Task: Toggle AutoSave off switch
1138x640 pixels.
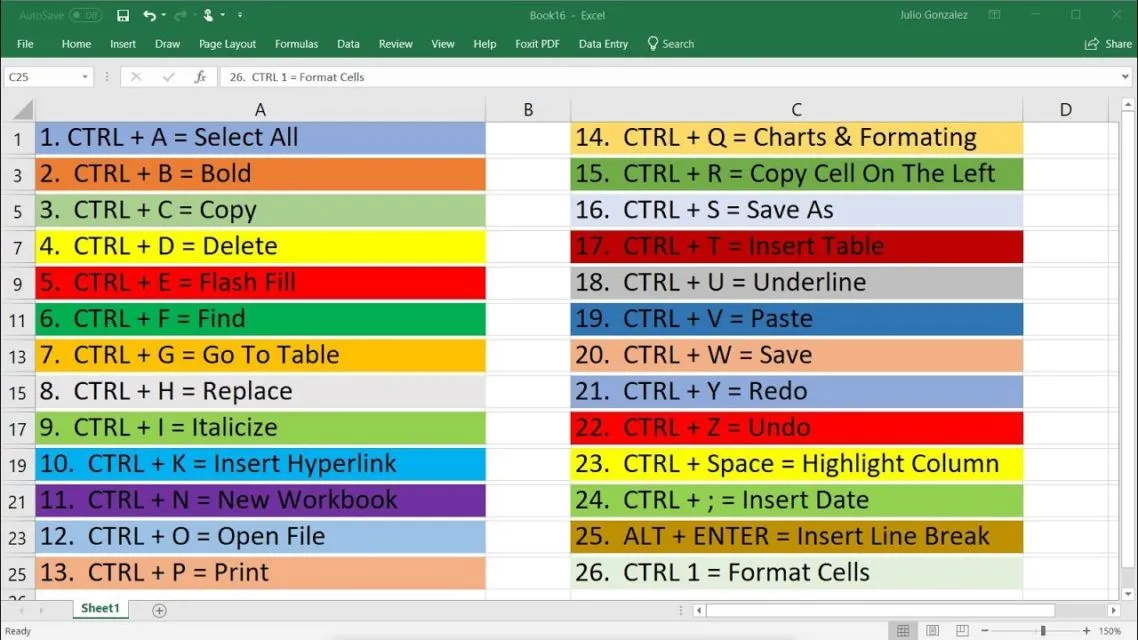Action: tap(84, 15)
